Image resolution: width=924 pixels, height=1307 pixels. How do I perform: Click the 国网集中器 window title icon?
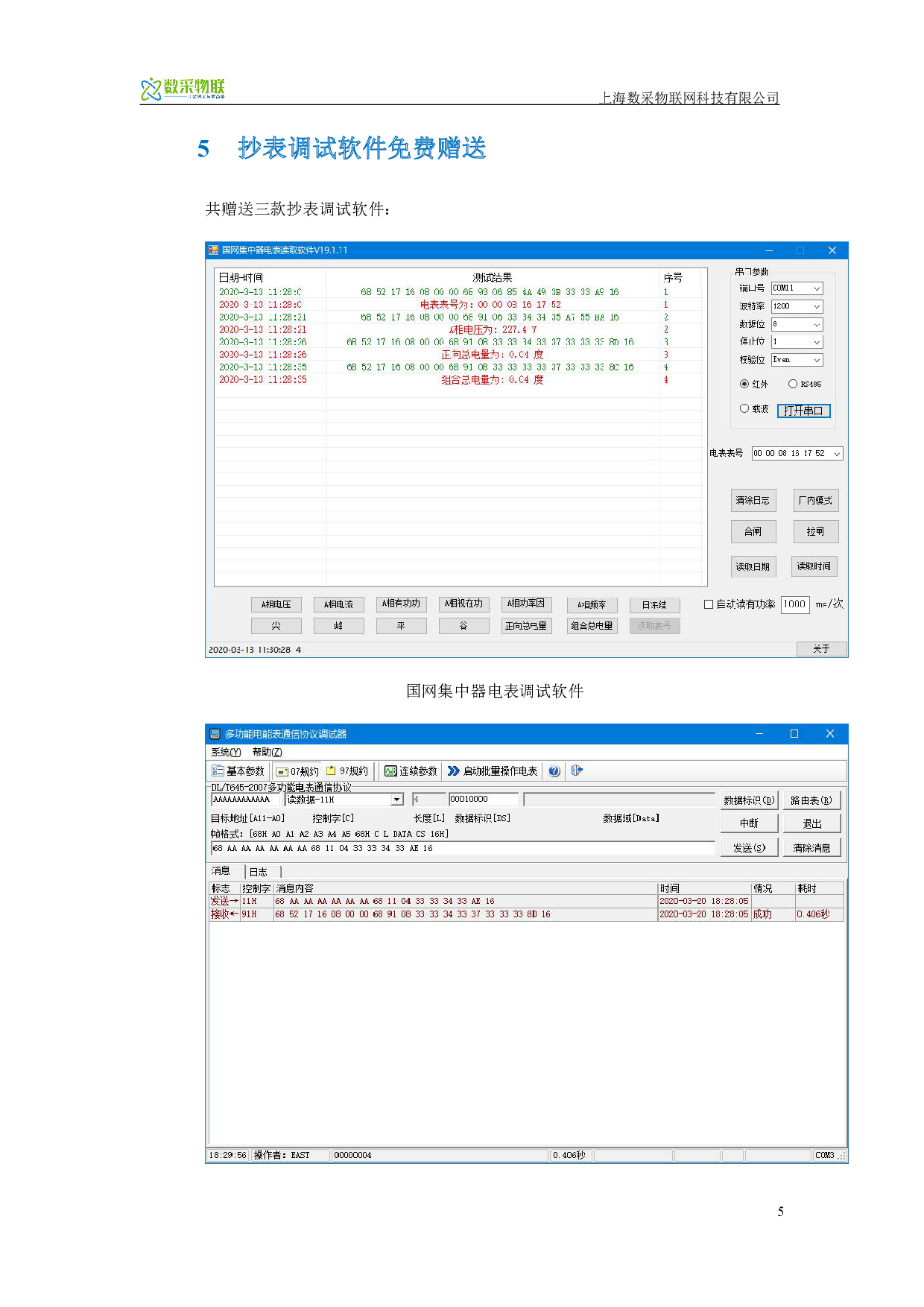click(x=213, y=250)
